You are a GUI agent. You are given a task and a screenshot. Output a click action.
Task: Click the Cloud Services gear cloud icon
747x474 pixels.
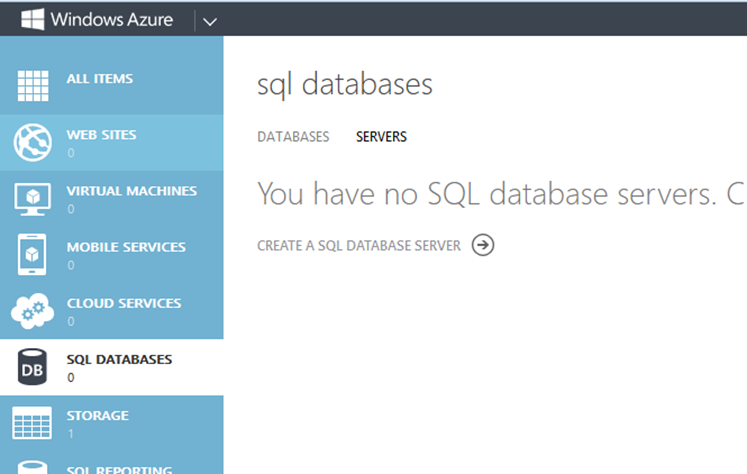[x=32, y=311]
